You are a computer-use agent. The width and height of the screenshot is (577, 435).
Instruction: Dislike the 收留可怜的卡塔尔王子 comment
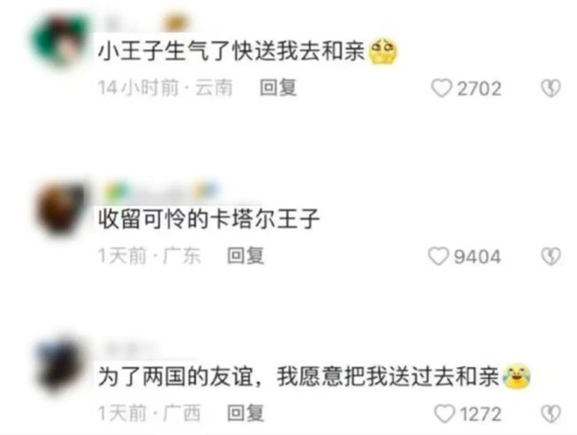coord(551,256)
